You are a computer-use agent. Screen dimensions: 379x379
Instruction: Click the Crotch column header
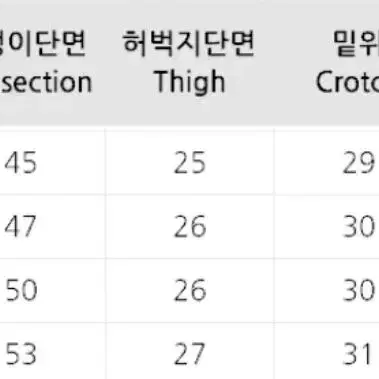347,82
